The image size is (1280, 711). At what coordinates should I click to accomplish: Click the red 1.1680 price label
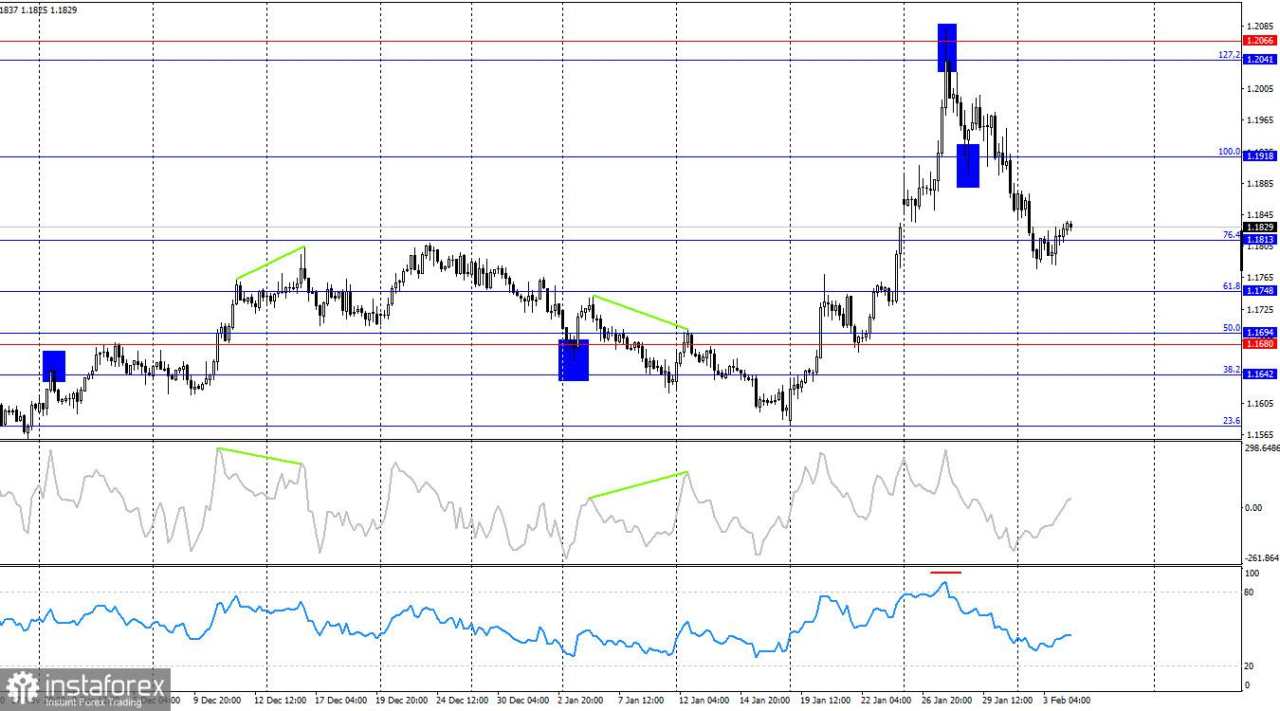point(1258,343)
